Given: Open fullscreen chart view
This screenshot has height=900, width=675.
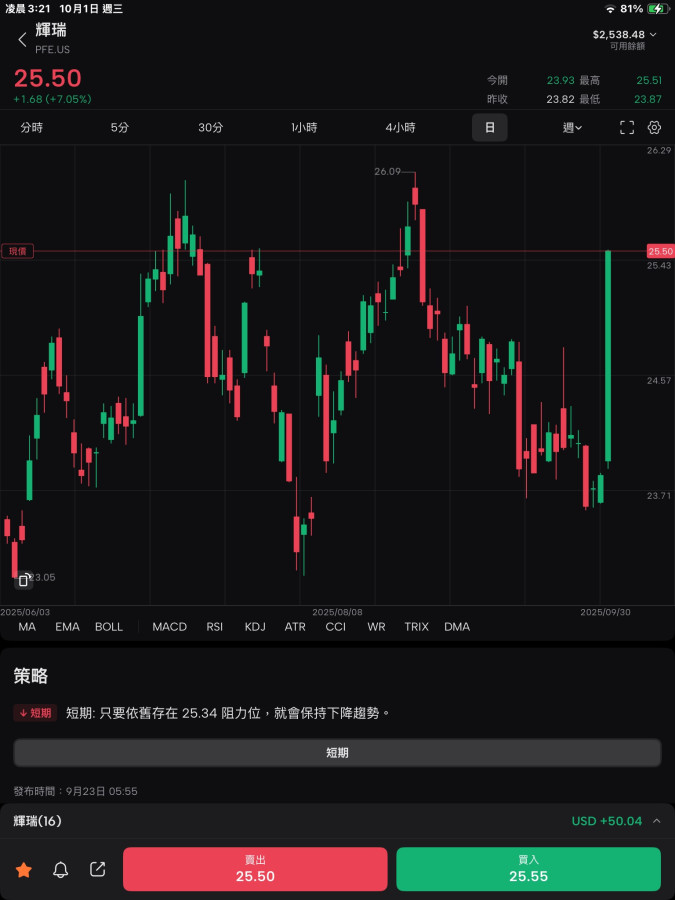Looking at the screenshot, I should click(x=627, y=128).
